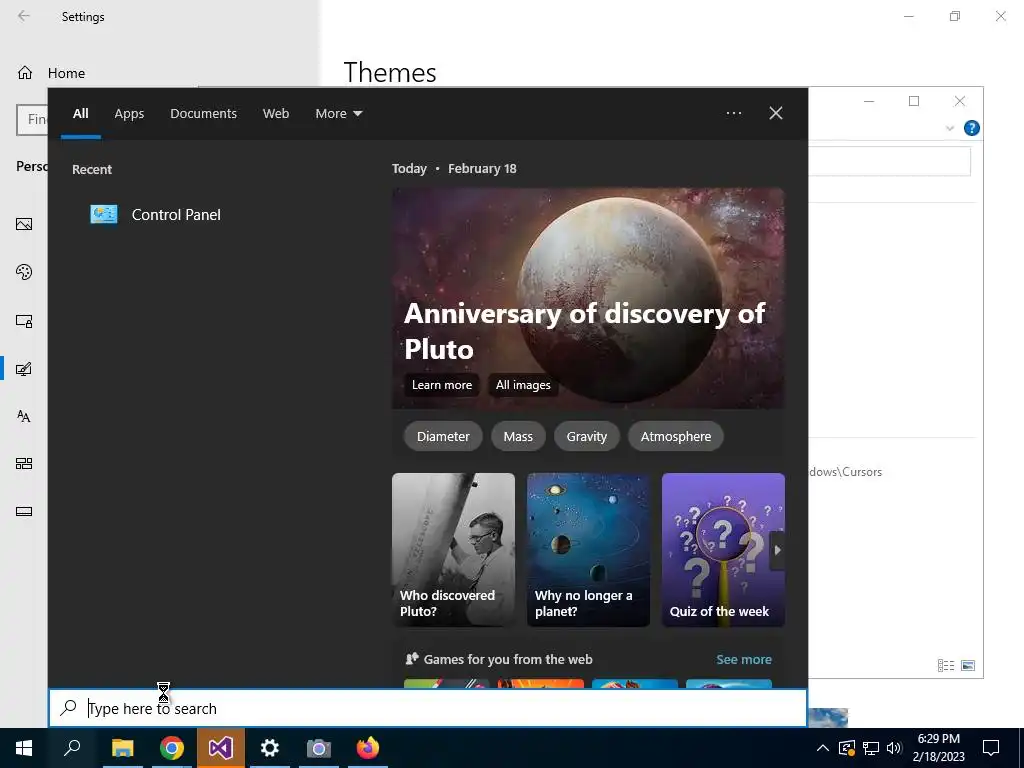
Task: Select the Diameter chip
Action: pos(443,436)
